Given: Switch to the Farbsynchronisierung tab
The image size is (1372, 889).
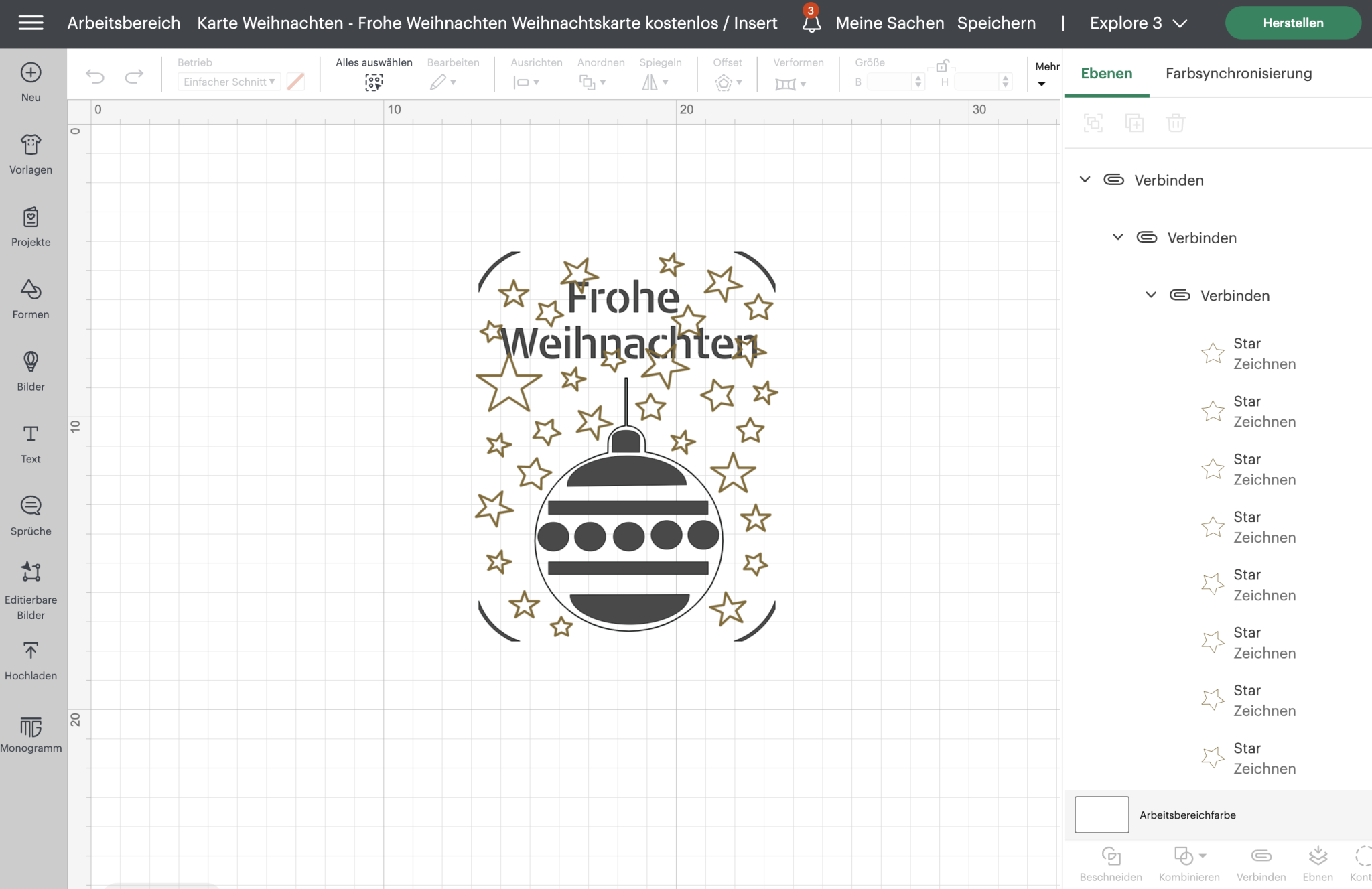Looking at the screenshot, I should point(1239,73).
